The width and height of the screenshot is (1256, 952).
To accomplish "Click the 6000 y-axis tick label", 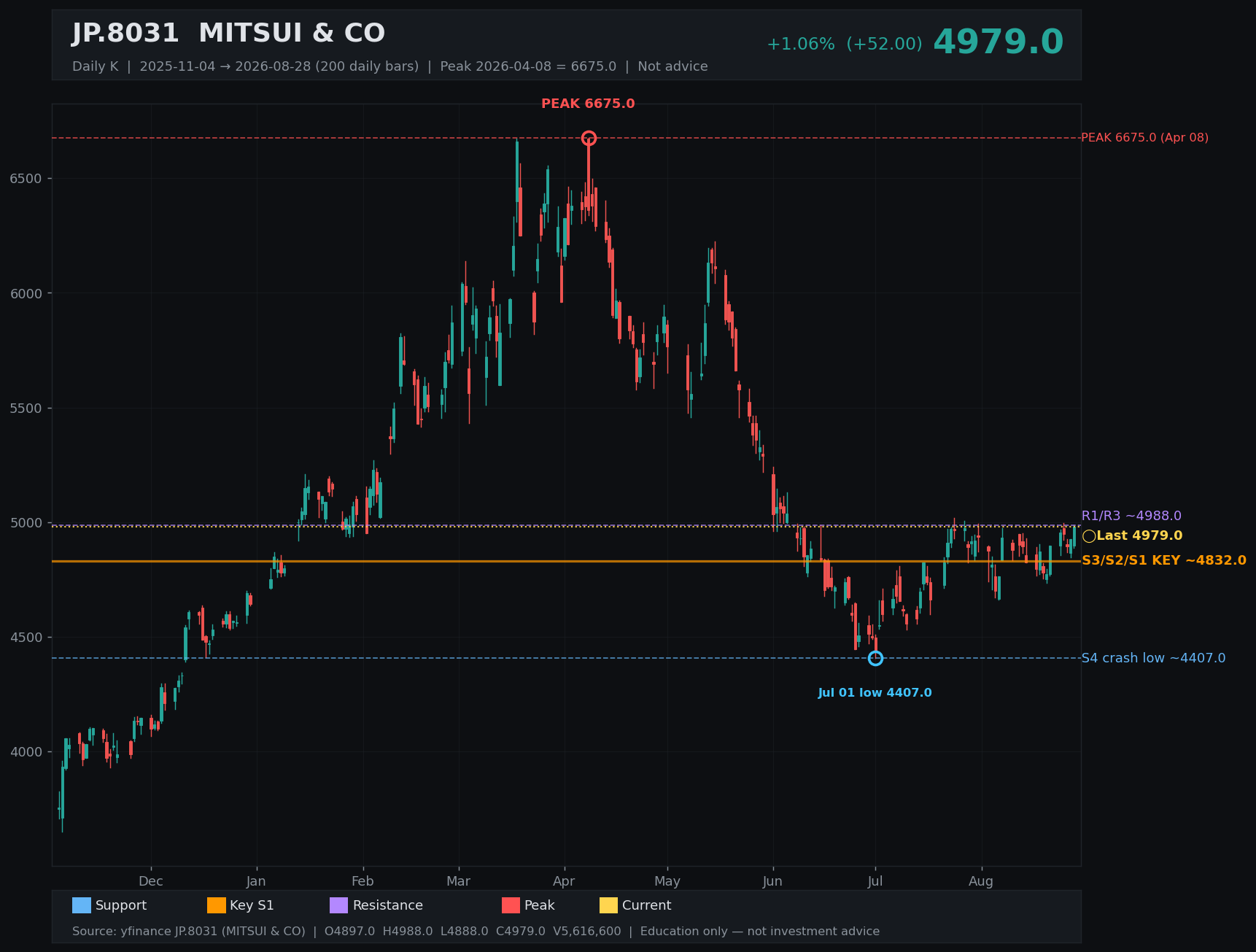I will 26,293.
